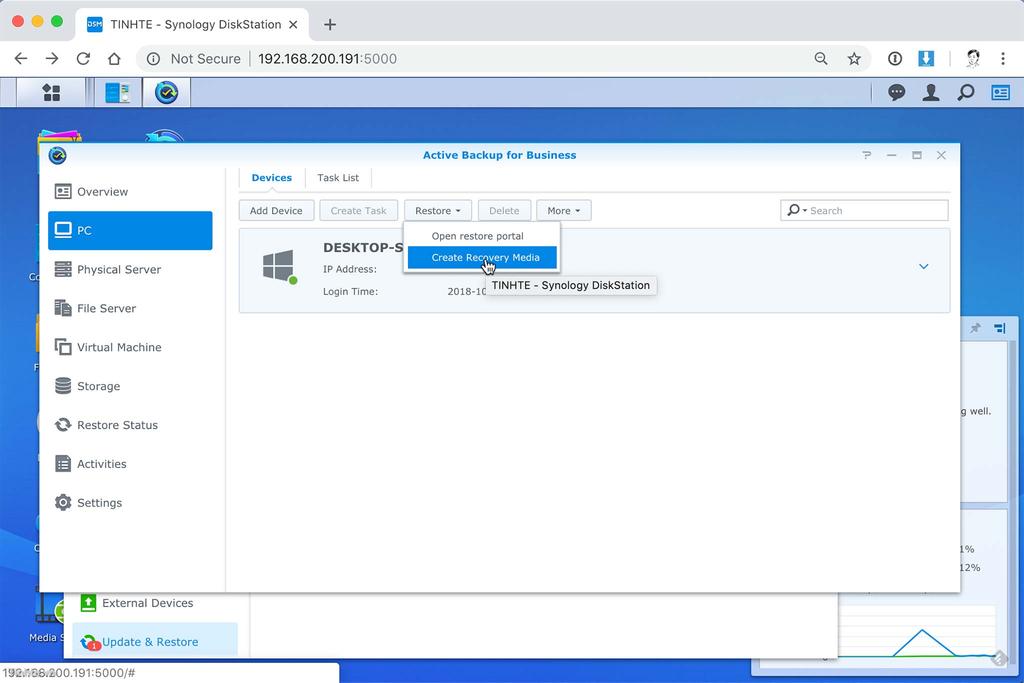Click the Create Task button
Viewport: 1024px width, 683px height.
point(359,210)
